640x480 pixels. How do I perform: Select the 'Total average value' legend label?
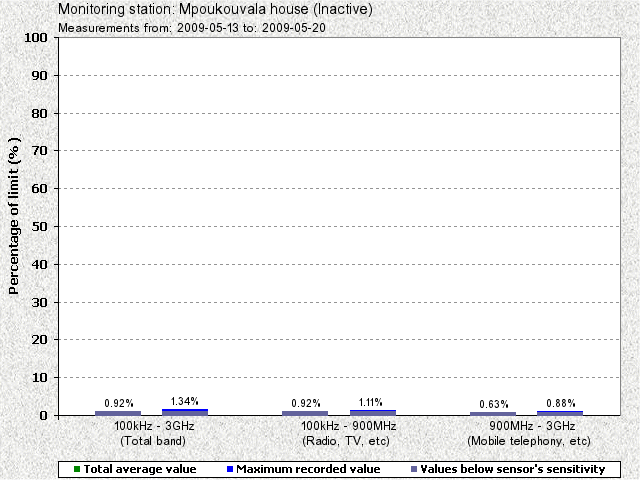pyautogui.click(x=140, y=469)
